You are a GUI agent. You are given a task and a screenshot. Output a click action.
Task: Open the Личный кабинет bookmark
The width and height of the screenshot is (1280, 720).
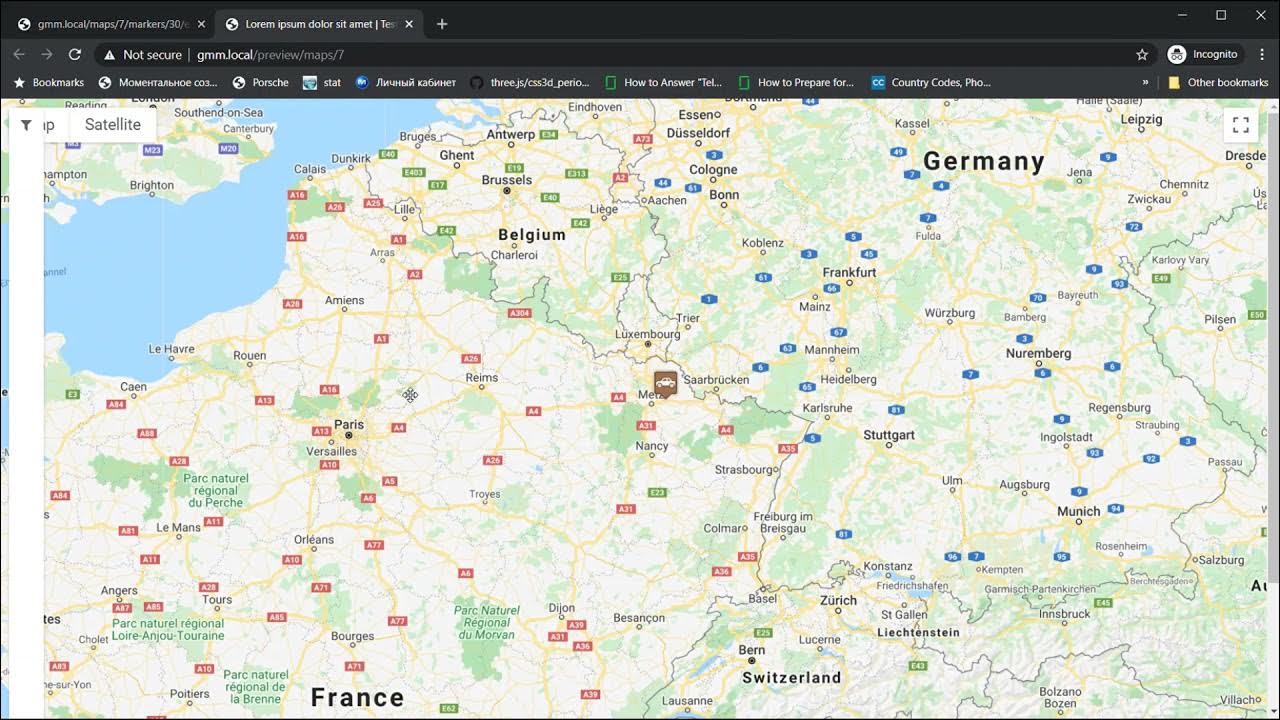406,82
